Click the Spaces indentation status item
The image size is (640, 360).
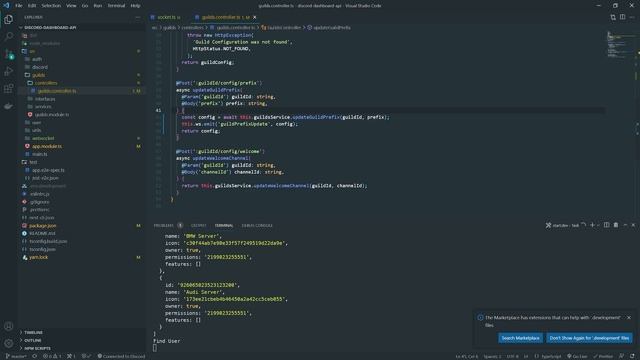[492, 356]
